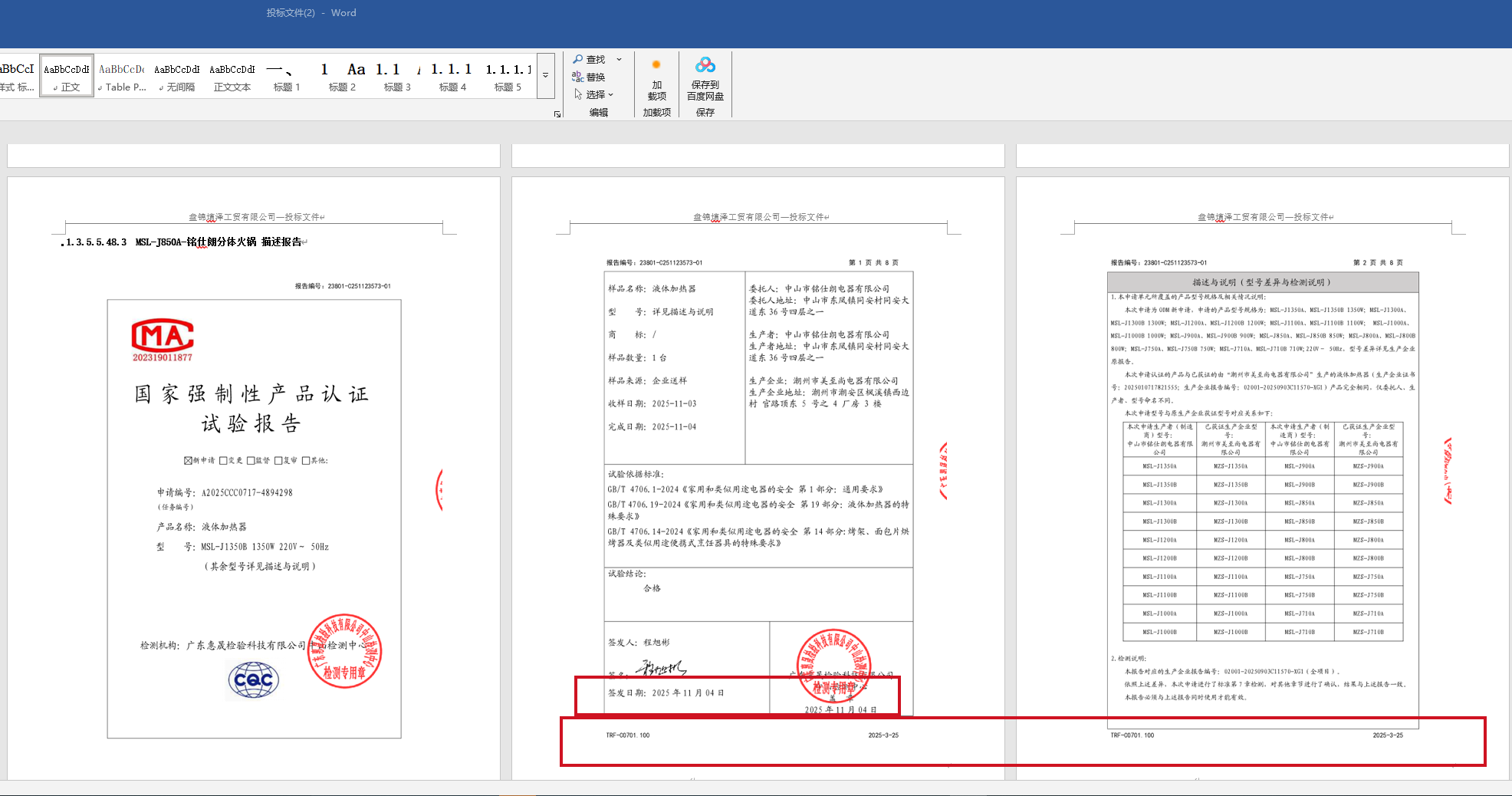Open the Styles pane dialog launcher
This screenshot has width=1512, height=796.
tap(557, 114)
